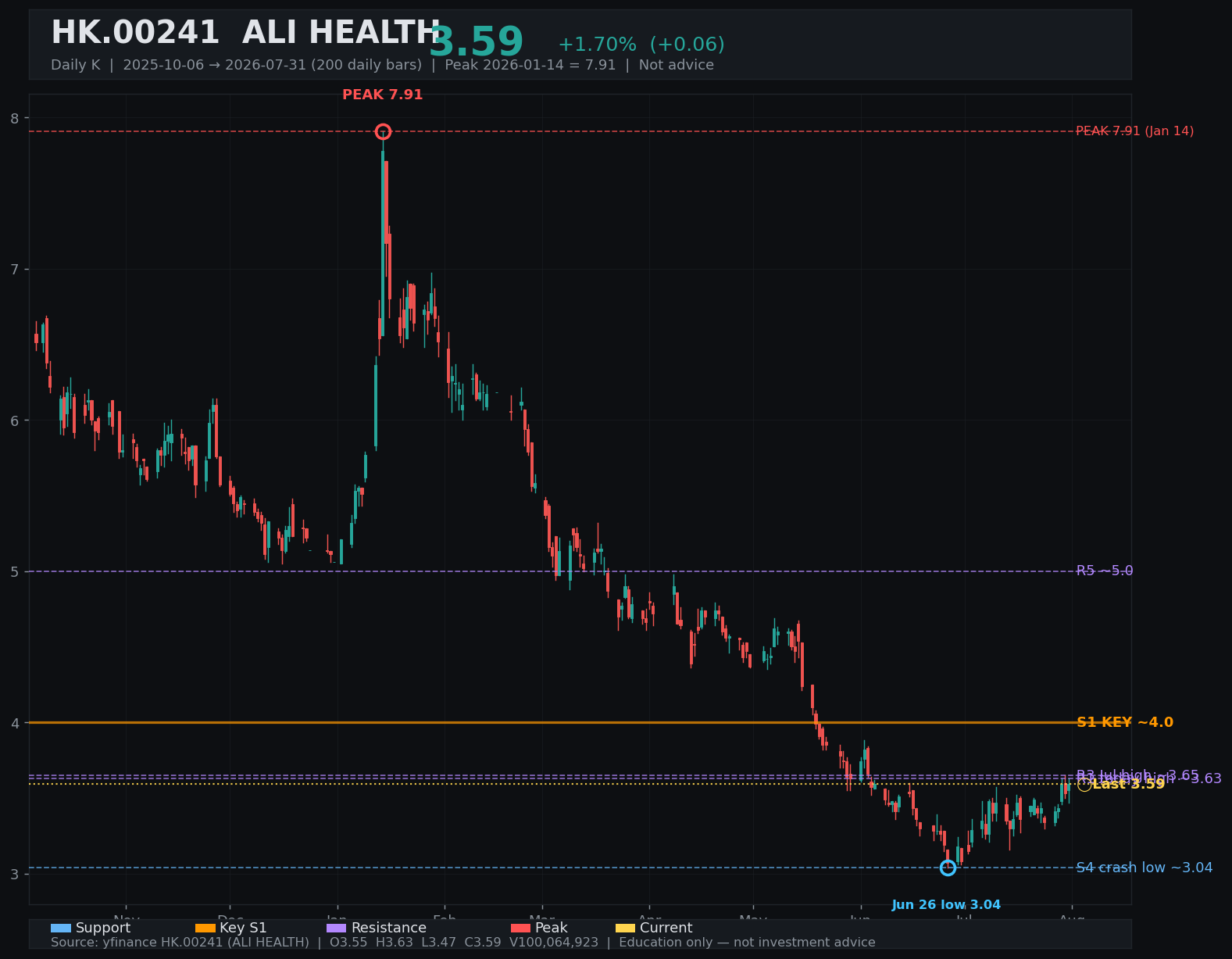Screen dimensions: 1232x959
Task: Click the 'Support' legend label
Action: [x=103, y=928]
